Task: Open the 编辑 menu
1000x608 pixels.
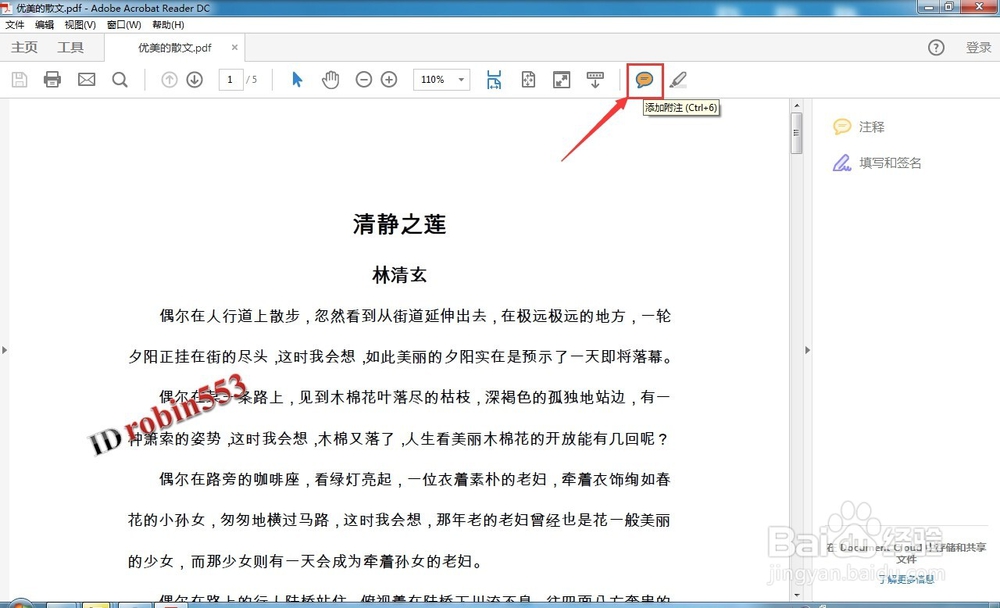Action: [x=45, y=25]
